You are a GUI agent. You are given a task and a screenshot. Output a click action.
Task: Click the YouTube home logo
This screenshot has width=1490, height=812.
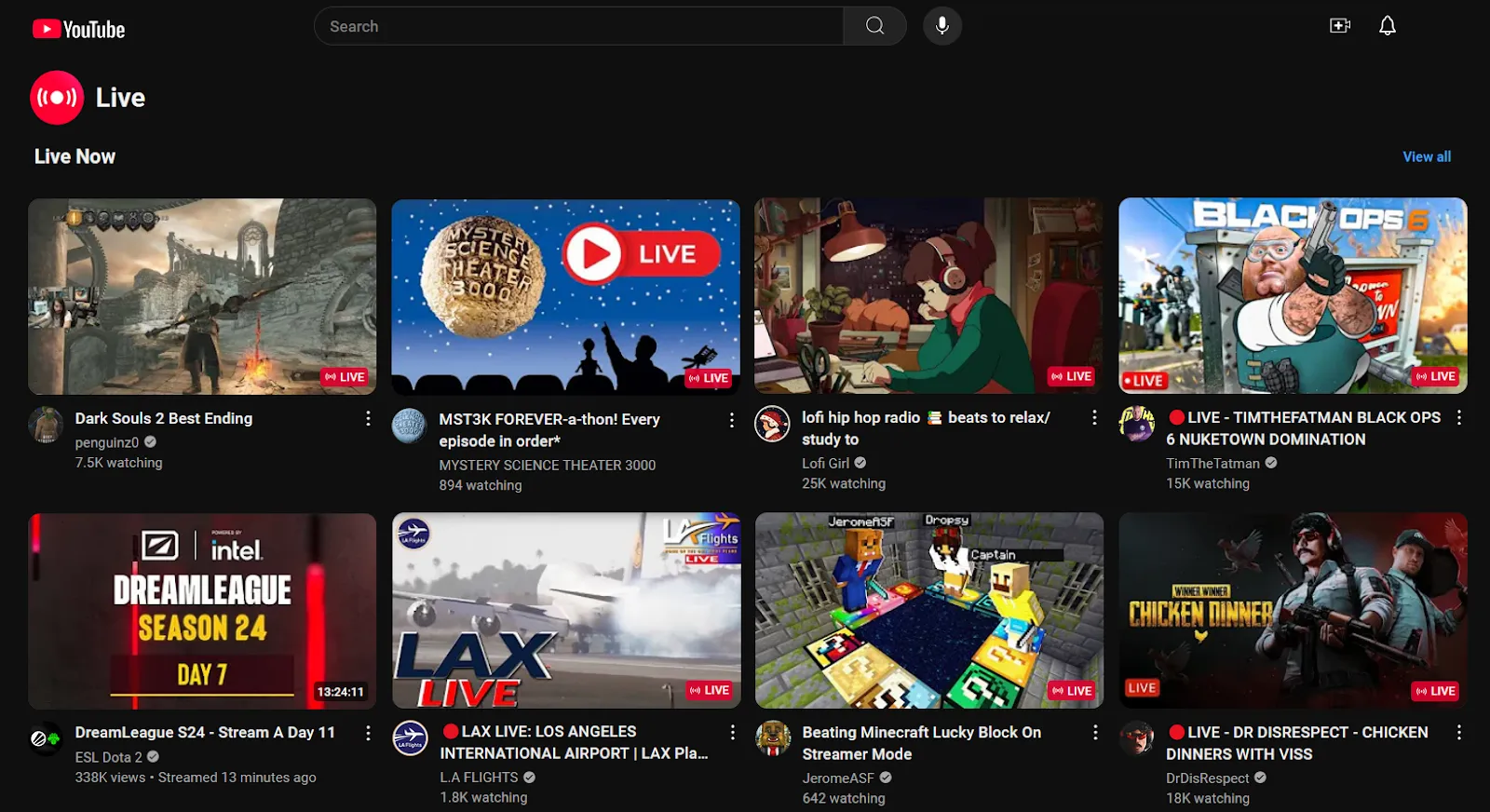[x=78, y=29]
